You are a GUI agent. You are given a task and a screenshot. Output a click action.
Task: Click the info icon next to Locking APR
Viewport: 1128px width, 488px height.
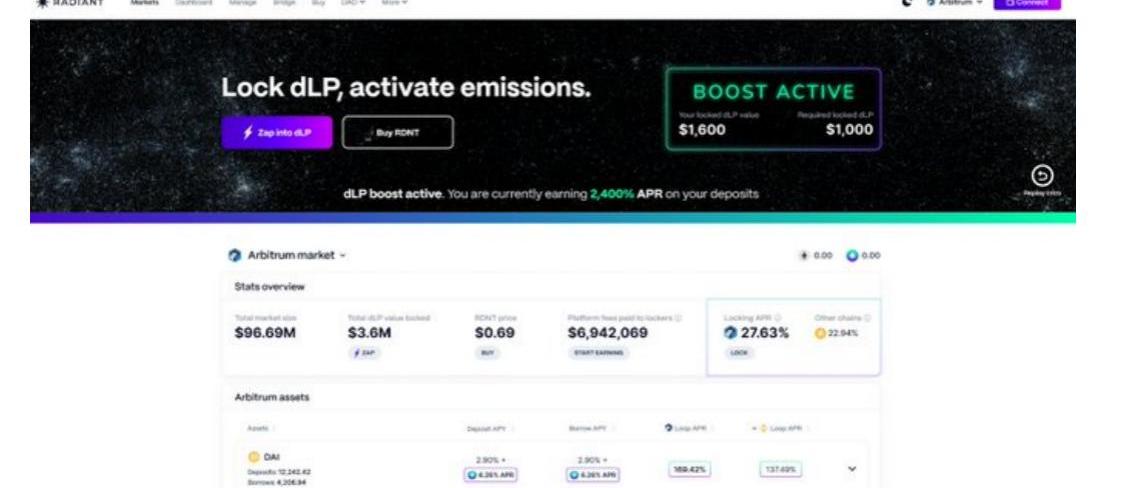776,317
